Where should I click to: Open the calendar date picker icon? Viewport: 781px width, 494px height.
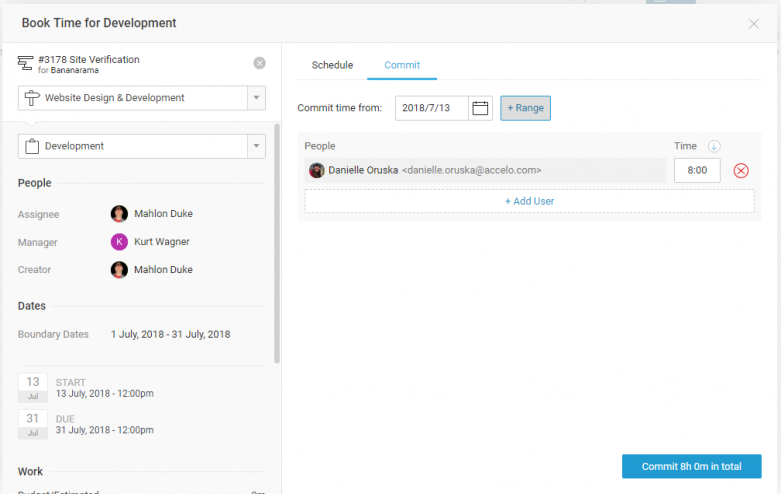(481, 108)
